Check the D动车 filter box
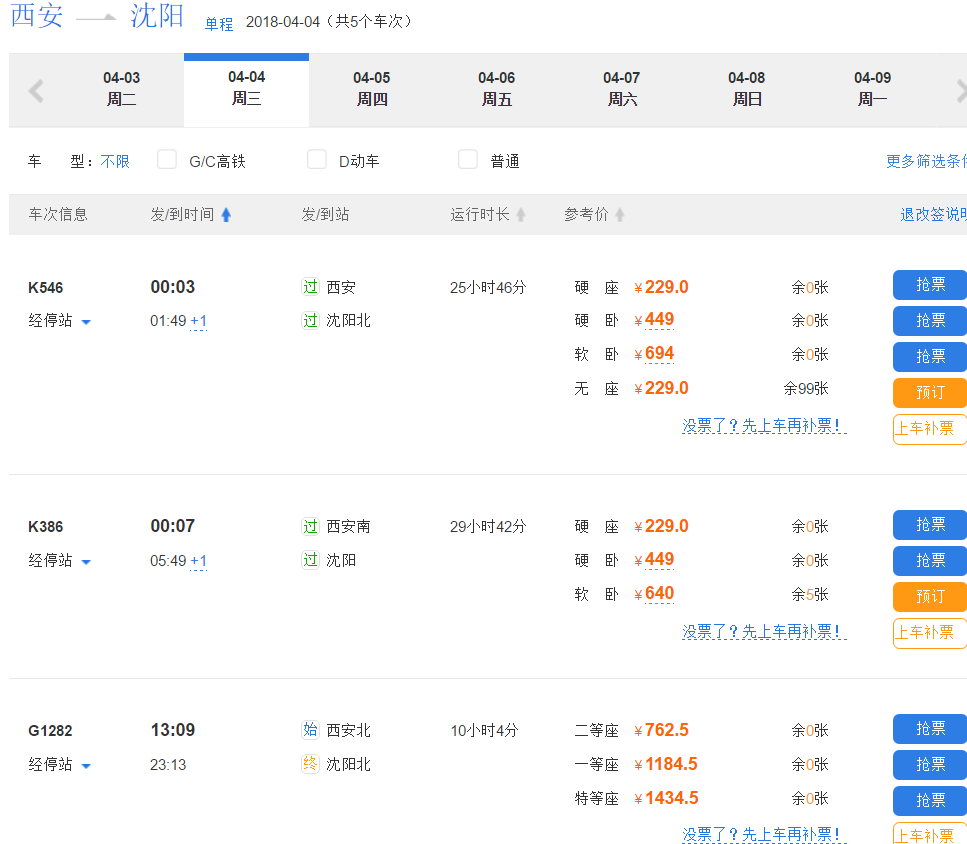Screen dimensions: 967x844 click(317, 159)
